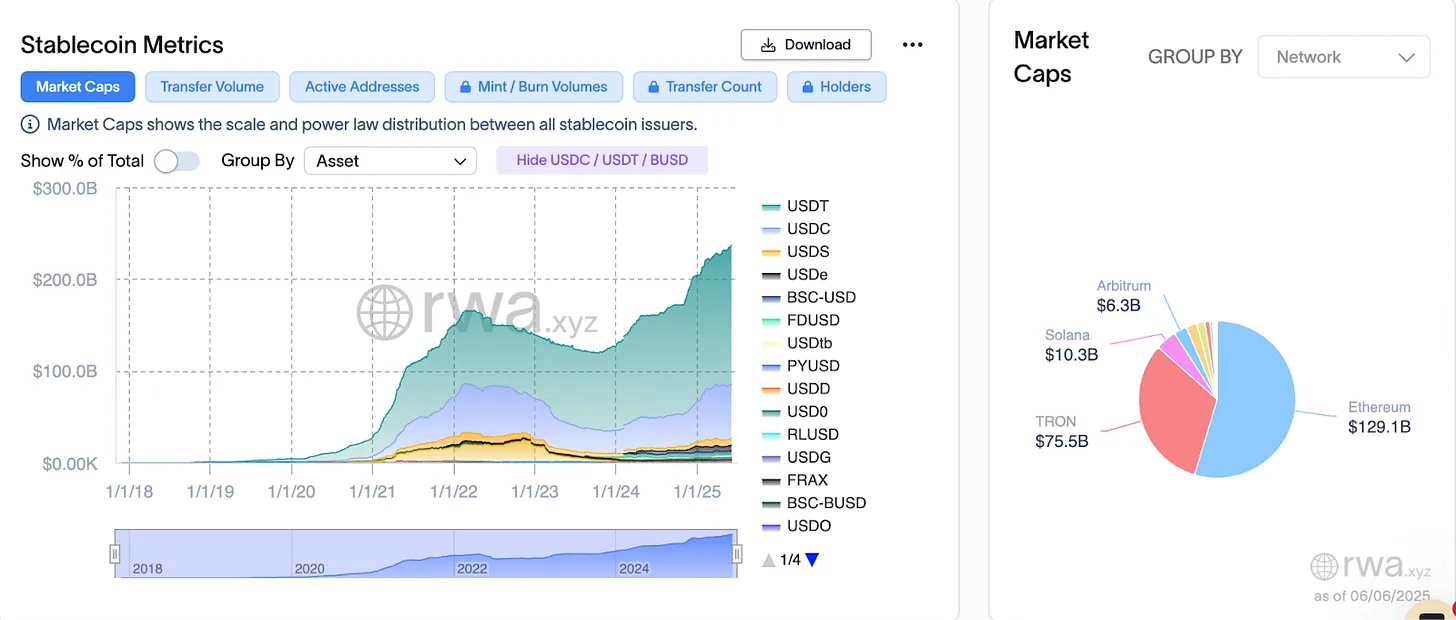Switch to the Active Addresses tab
This screenshot has height=620, width=1456.
[362, 87]
